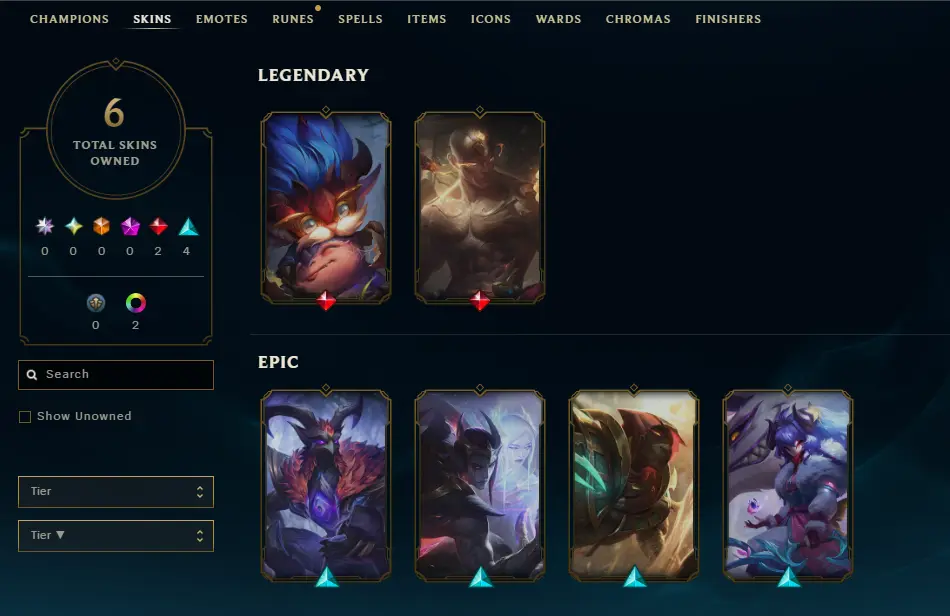Select the Teemo legendary skin card
Image resolution: width=950 pixels, height=616 pixels.
click(x=326, y=207)
